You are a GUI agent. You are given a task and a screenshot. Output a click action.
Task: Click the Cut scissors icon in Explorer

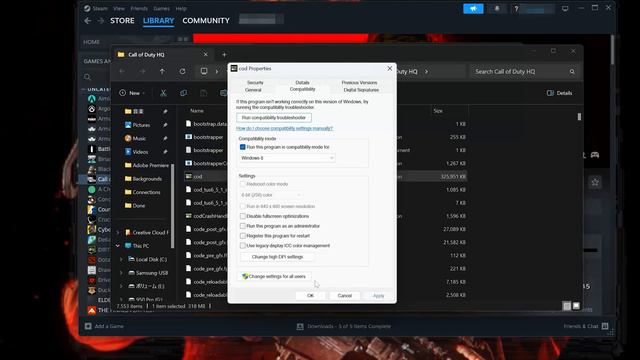pos(163,93)
